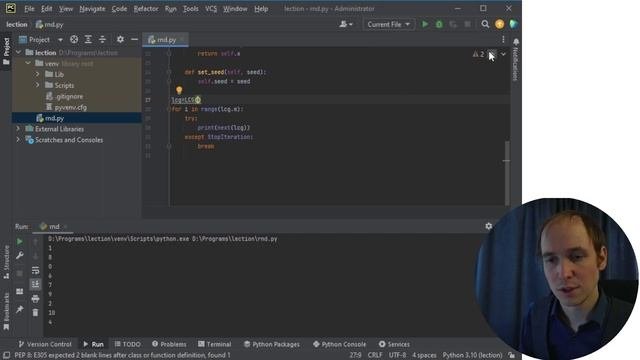Open Search Everywhere magnifier
The height and width of the screenshot is (360, 640).
point(485,24)
